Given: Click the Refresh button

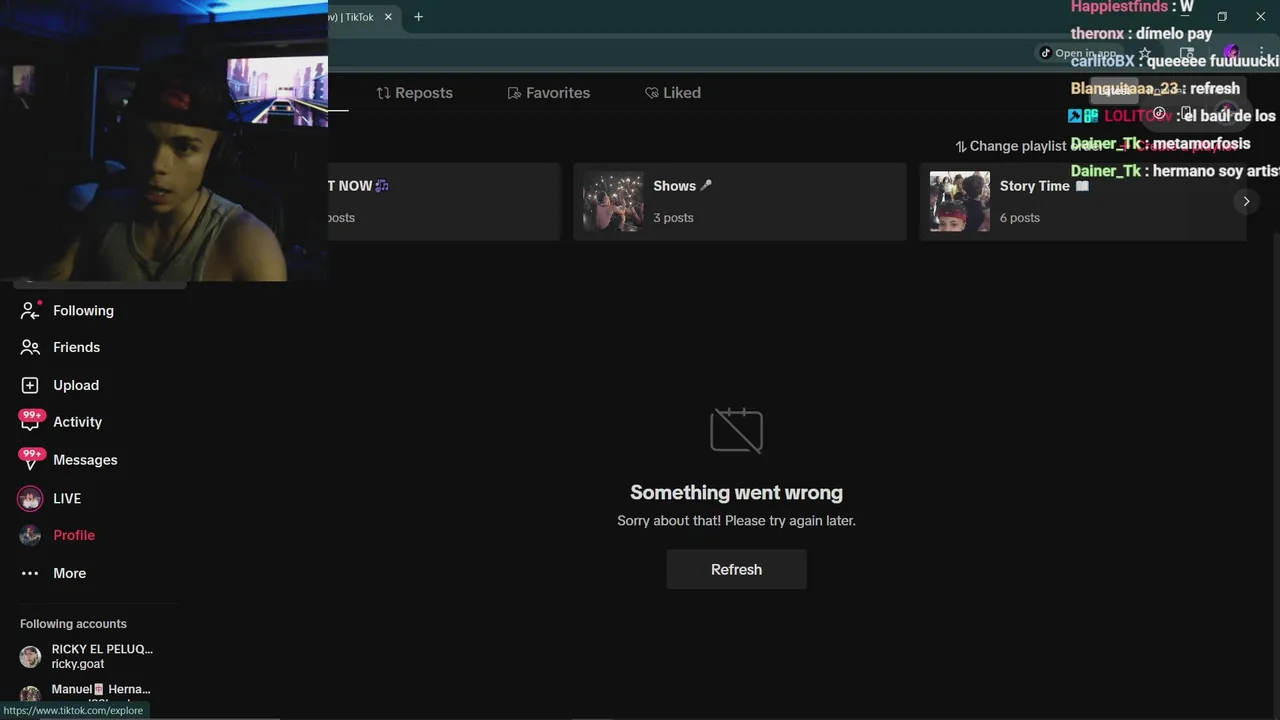Looking at the screenshot, I should tap(736, 569).
